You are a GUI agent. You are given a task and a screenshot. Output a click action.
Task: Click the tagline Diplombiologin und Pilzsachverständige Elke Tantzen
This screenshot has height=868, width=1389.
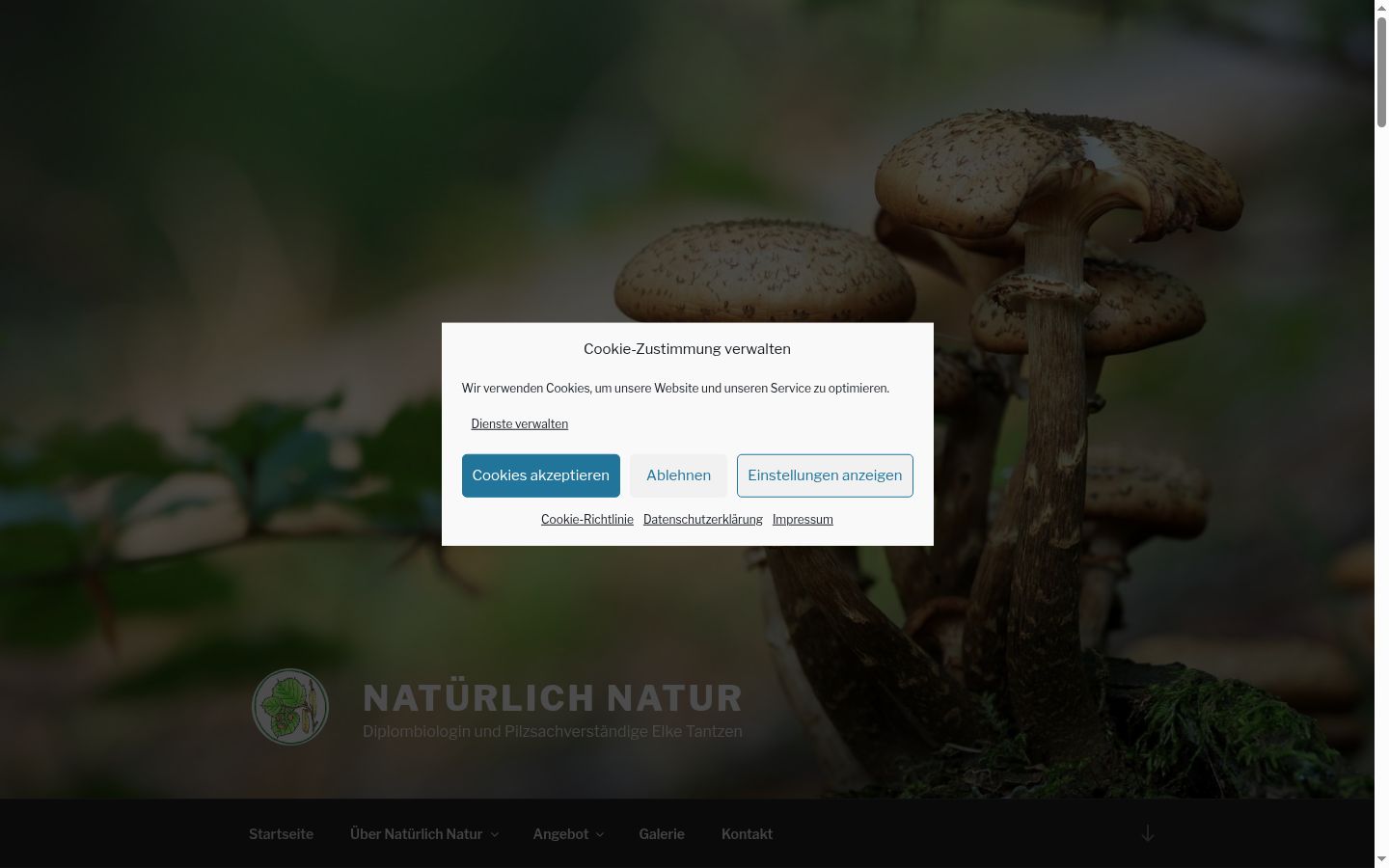point(553,731)
